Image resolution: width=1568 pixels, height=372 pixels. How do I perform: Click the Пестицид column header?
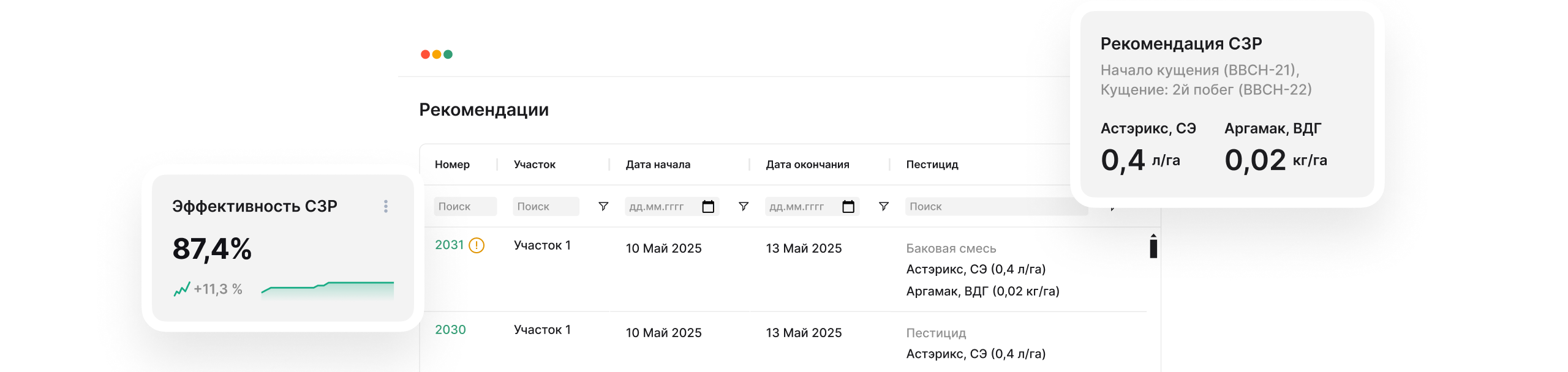click(932, 165)
